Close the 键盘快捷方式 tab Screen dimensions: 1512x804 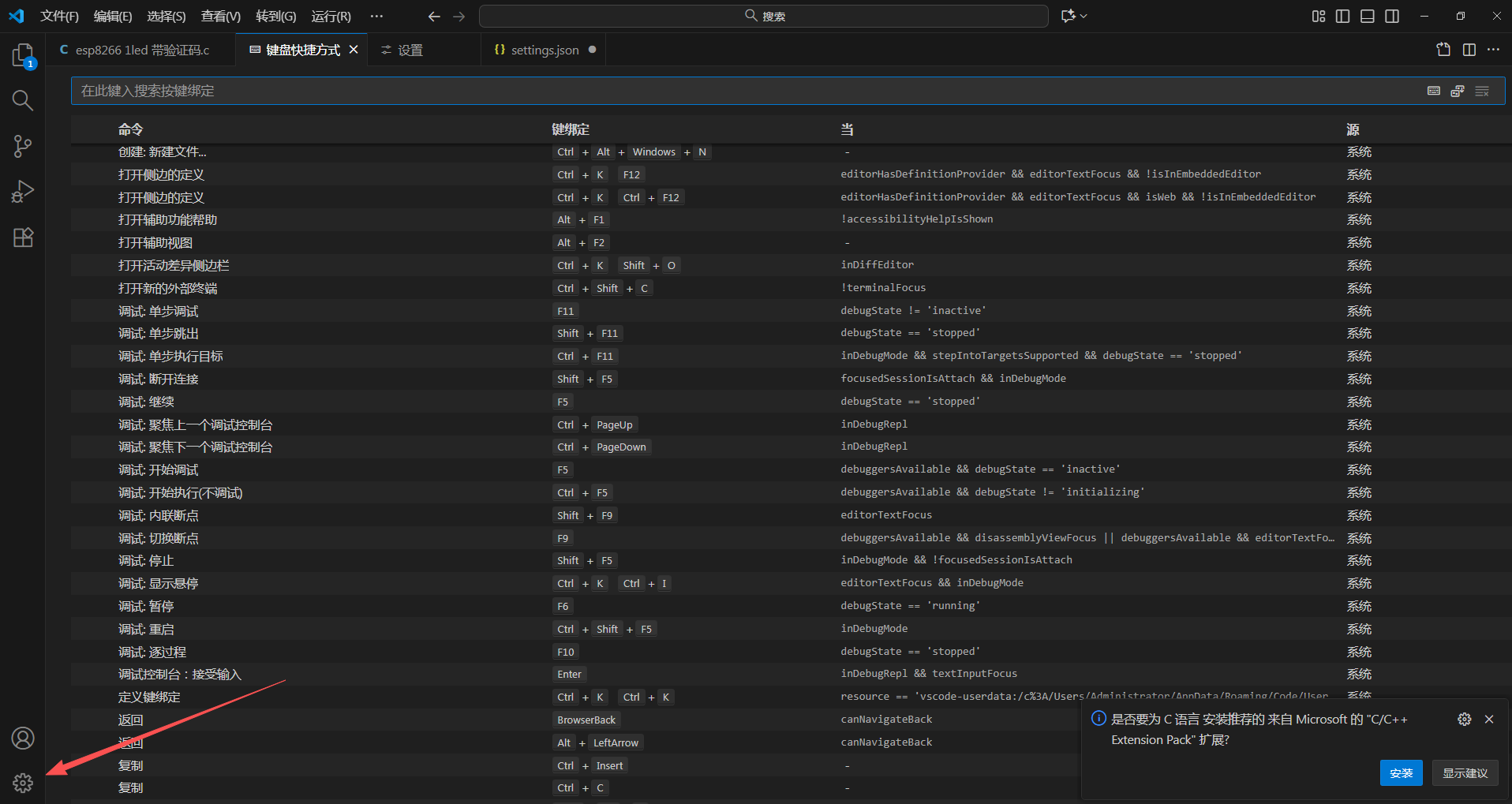(x=354, y=50)
